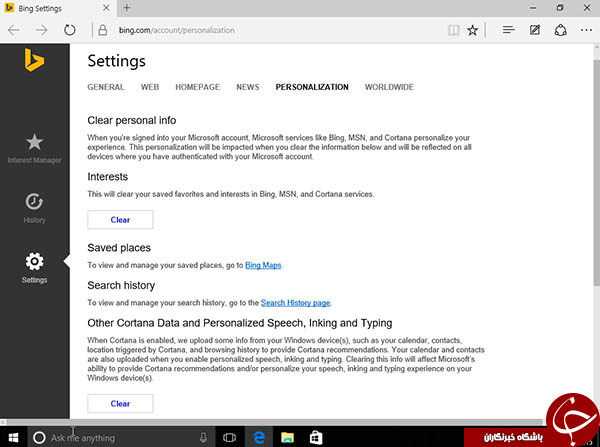This screenshot has height=447, width=600.
Task: Click the 'Search history' heading
Action: coord(121,285)
